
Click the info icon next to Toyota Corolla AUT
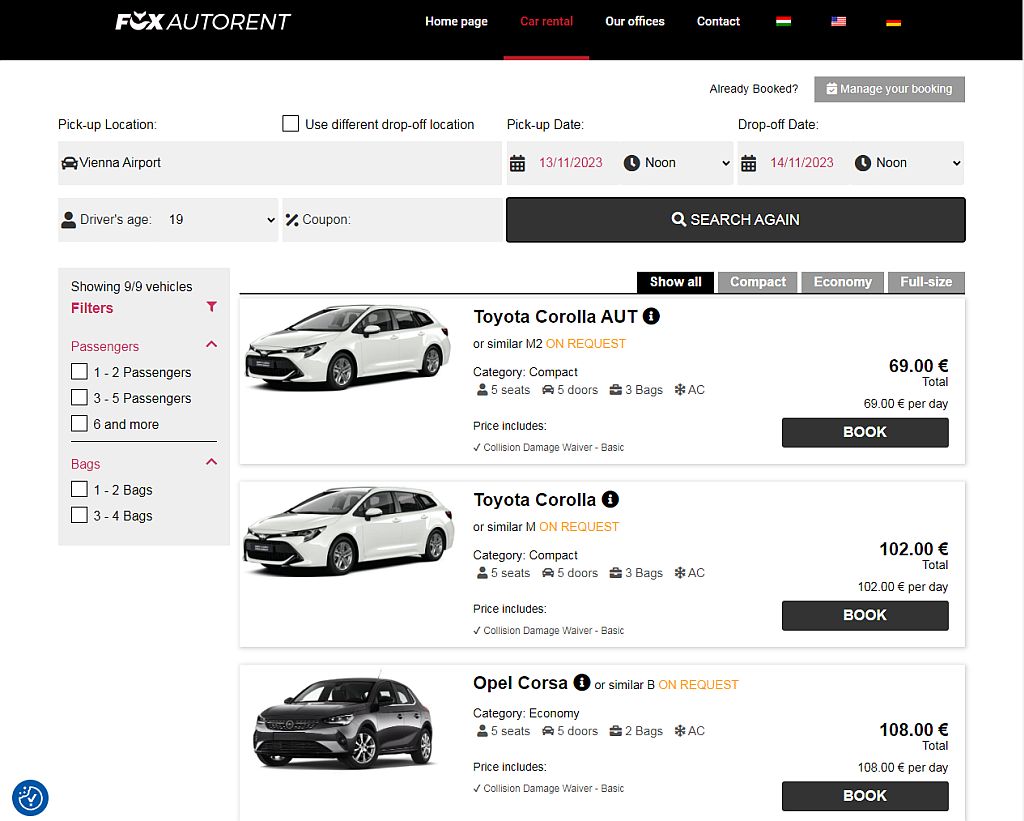click(651, 316)
